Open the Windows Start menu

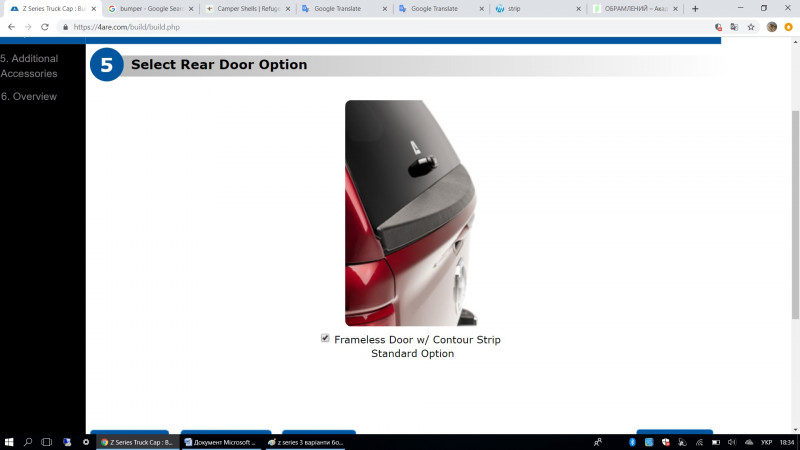coord(9,442)
